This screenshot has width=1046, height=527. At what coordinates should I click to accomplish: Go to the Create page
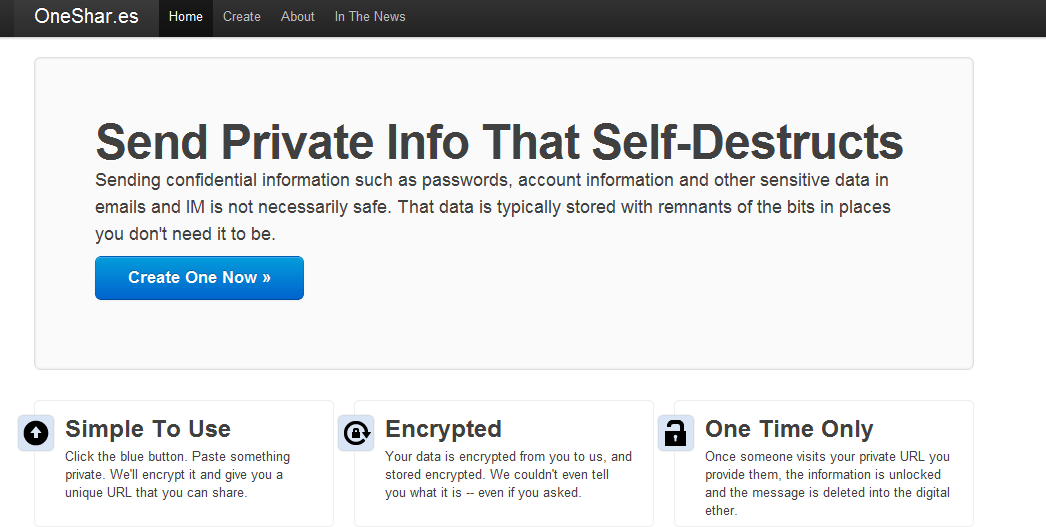pos(241,17)
